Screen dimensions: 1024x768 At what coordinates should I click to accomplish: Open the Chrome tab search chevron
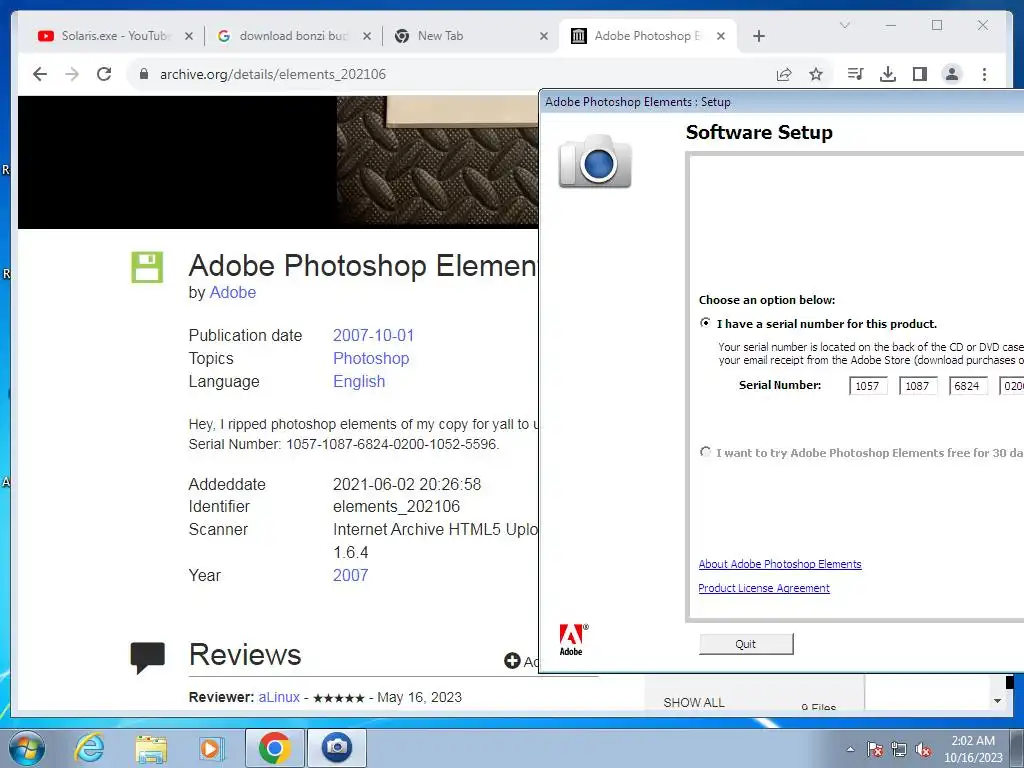(x=844, y=25)
